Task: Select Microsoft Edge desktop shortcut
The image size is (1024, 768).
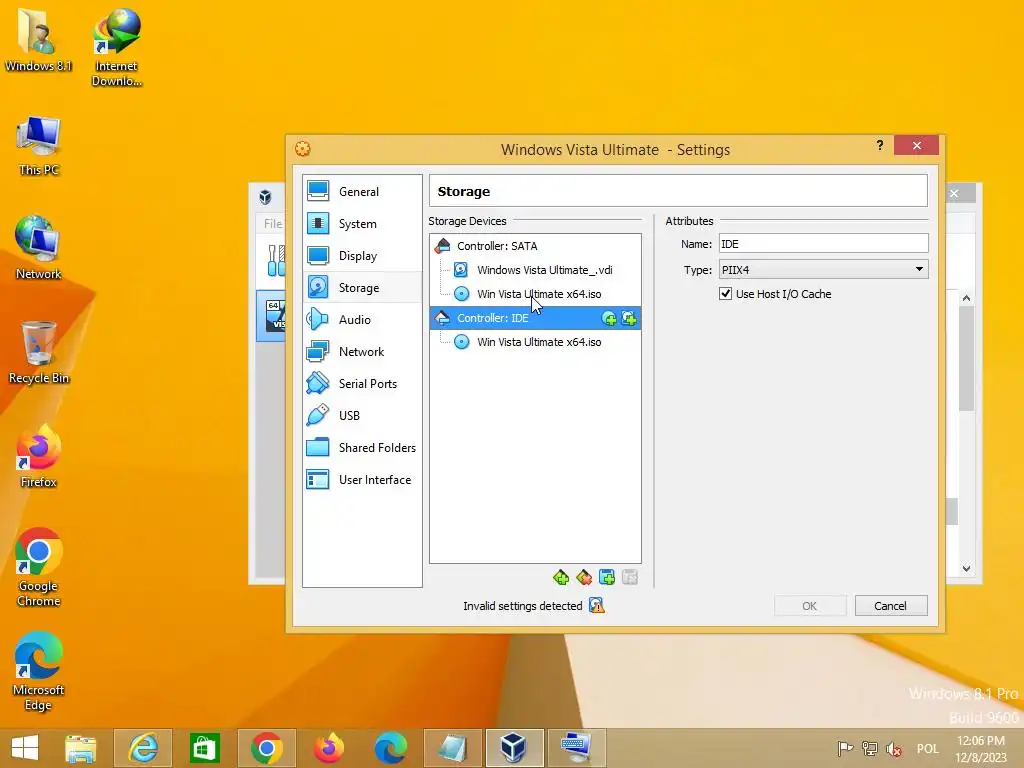Action: (39, 671)
